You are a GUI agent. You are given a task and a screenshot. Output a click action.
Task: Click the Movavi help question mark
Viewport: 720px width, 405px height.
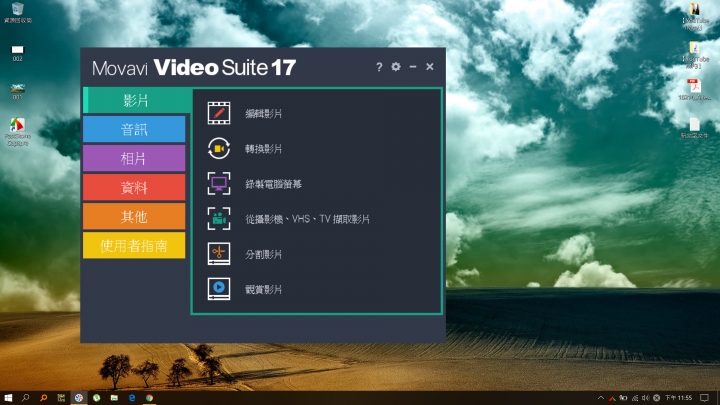tap(379, 67)
